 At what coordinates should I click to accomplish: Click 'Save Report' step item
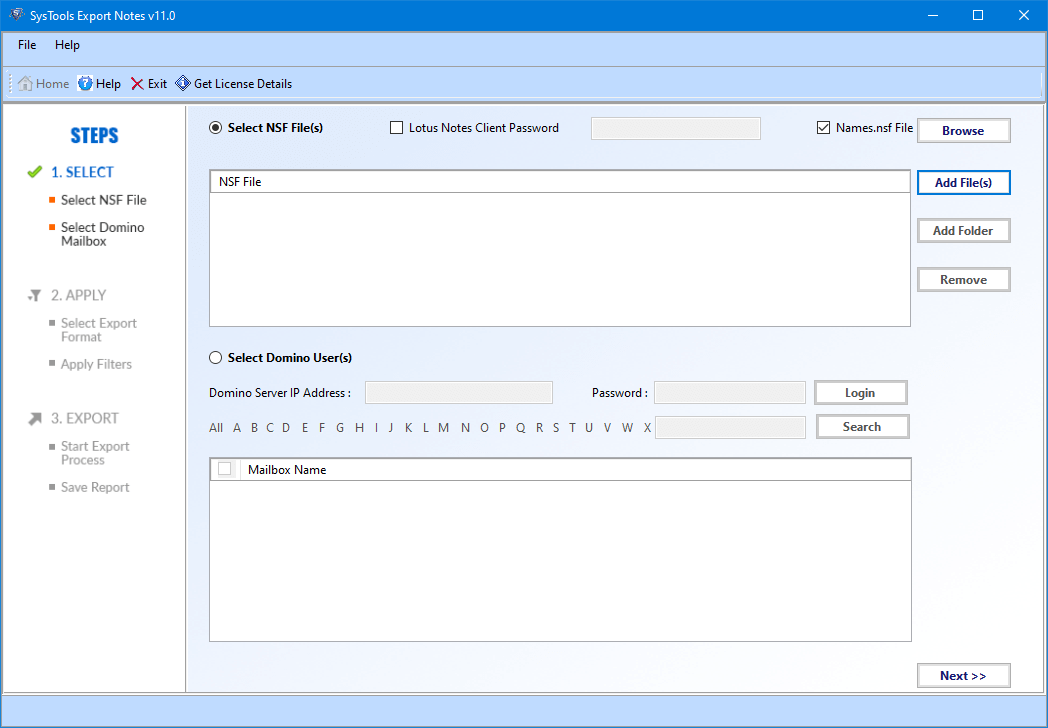click(x=95, y=487)
